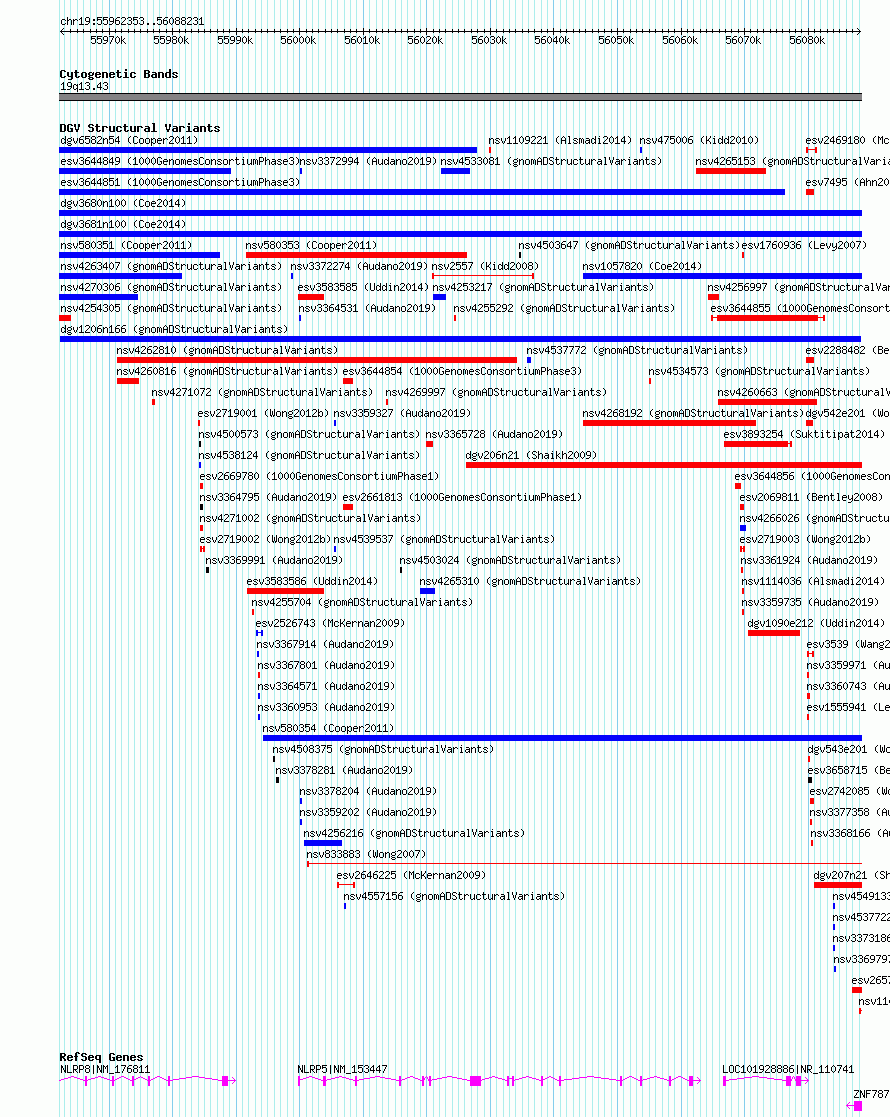Click red bar of nsv580353 (Cooper2011)

click(x=356, y=255)
